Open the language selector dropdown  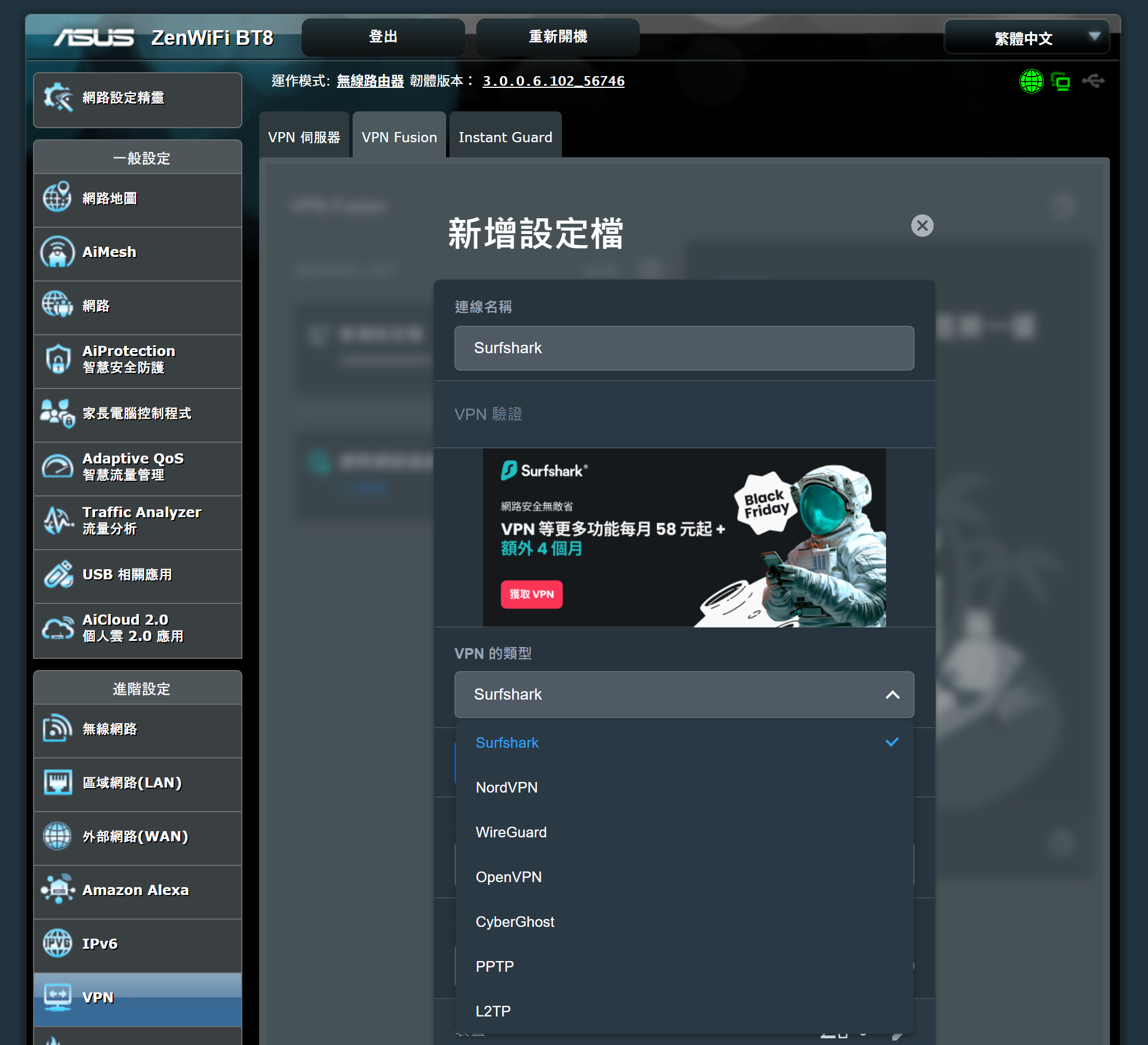[x=1026, y=38]
